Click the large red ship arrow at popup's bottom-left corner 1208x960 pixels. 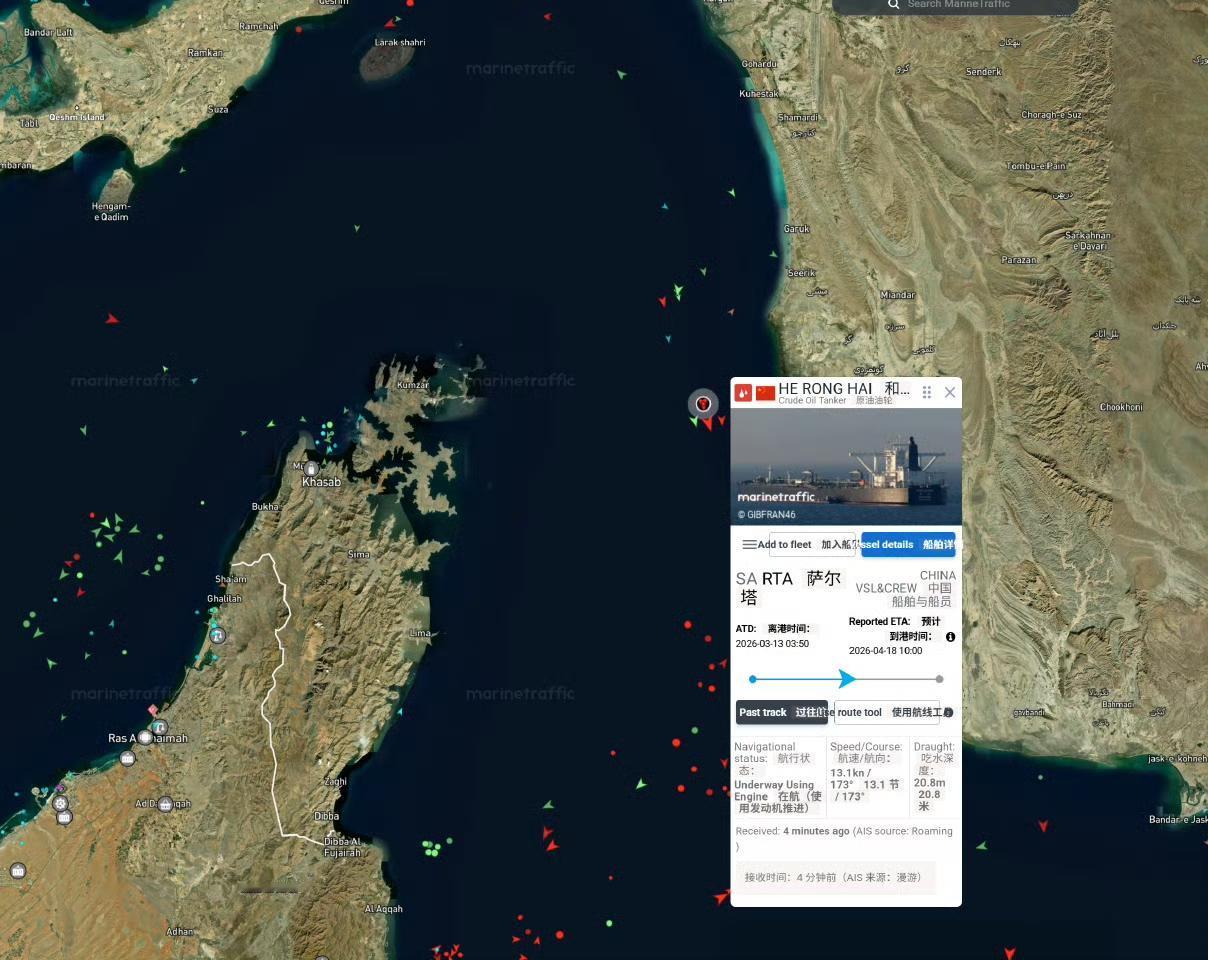(721, 897)
